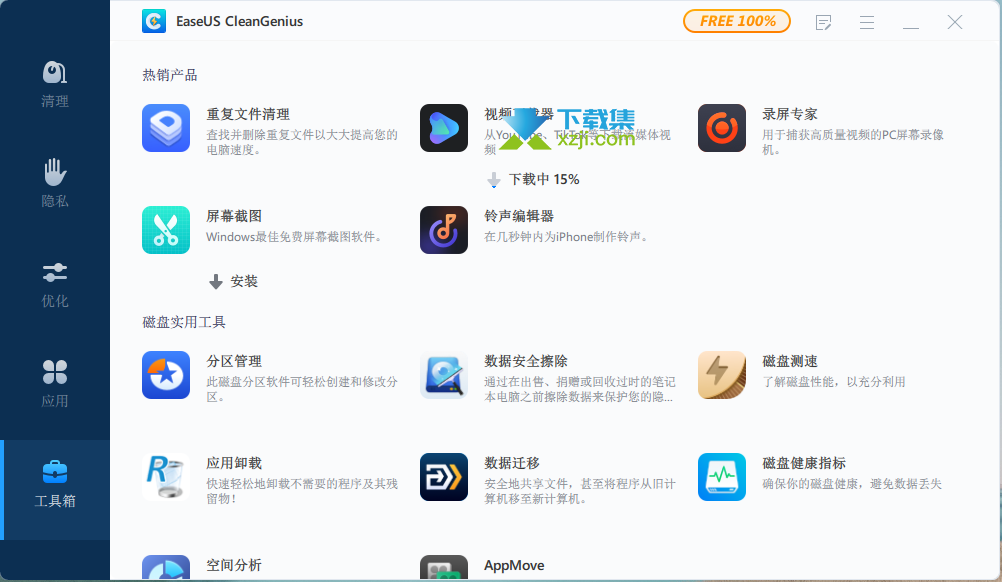Select the 数据安全擦除 data wipe icon

[x=443, y=375]
